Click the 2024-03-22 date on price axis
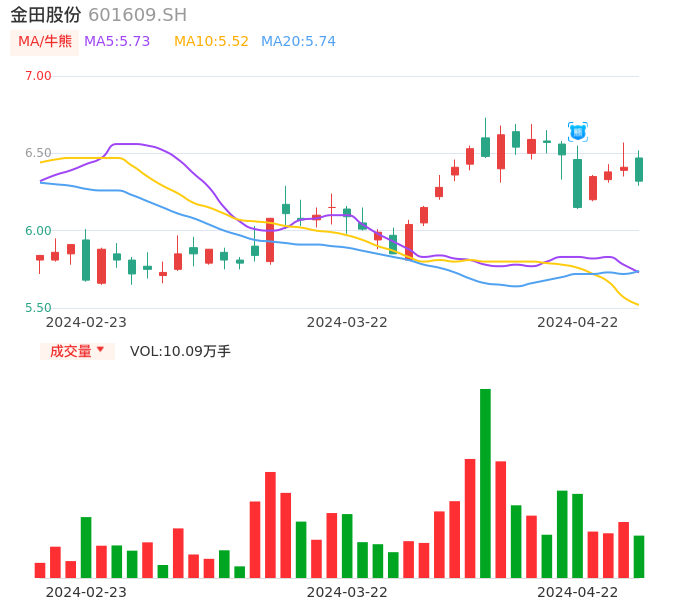The width and height of the screenshot is (686, 606). (x=347, y=322)
